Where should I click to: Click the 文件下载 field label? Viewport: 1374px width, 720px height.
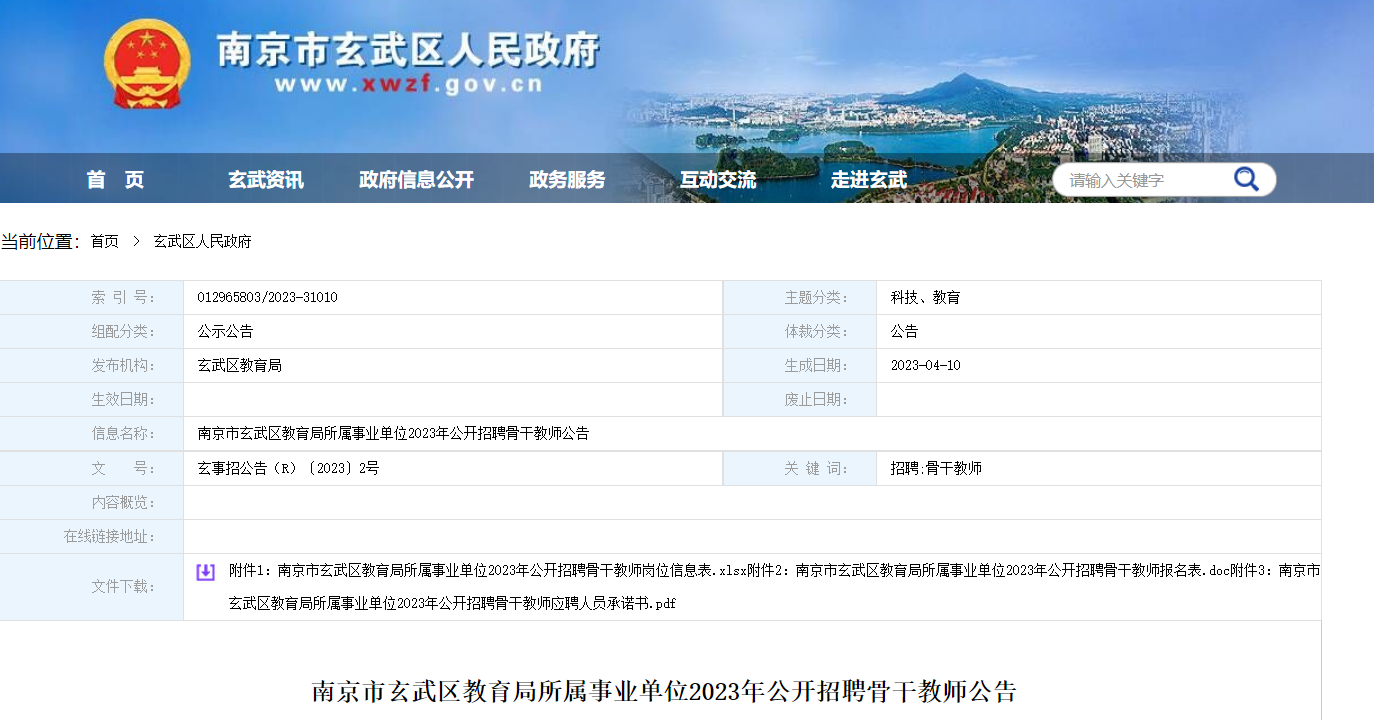(123, 587)
